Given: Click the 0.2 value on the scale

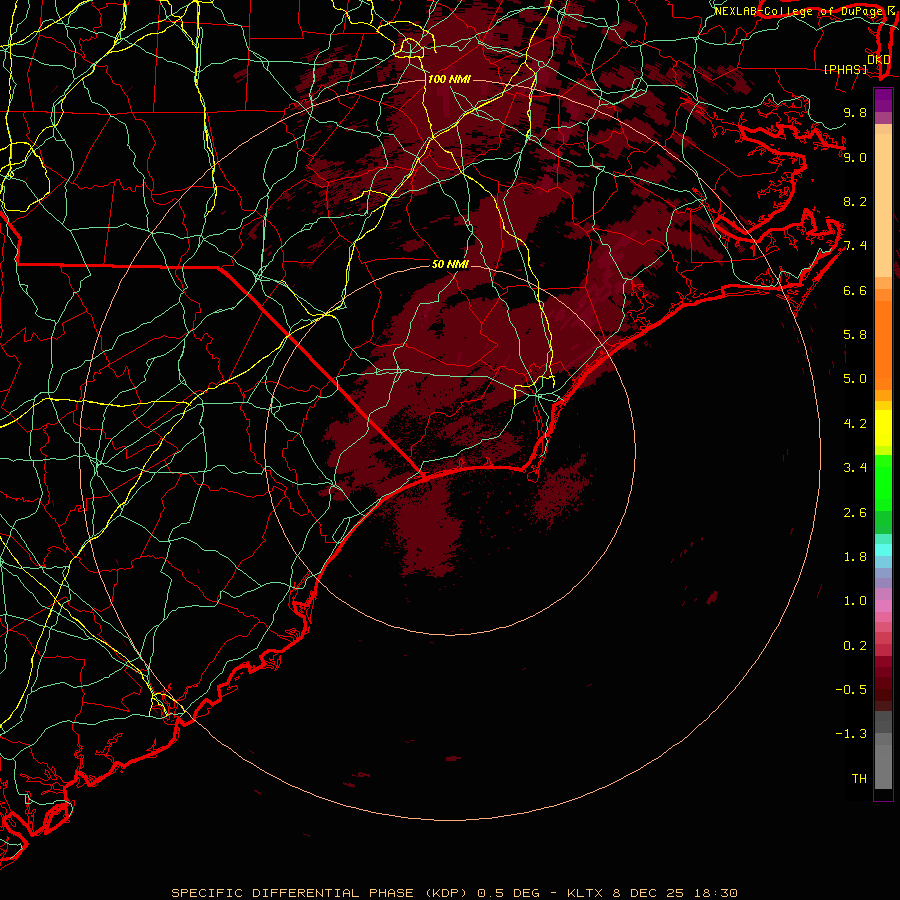Looking at the screenshot, I should tap(855, 646).
